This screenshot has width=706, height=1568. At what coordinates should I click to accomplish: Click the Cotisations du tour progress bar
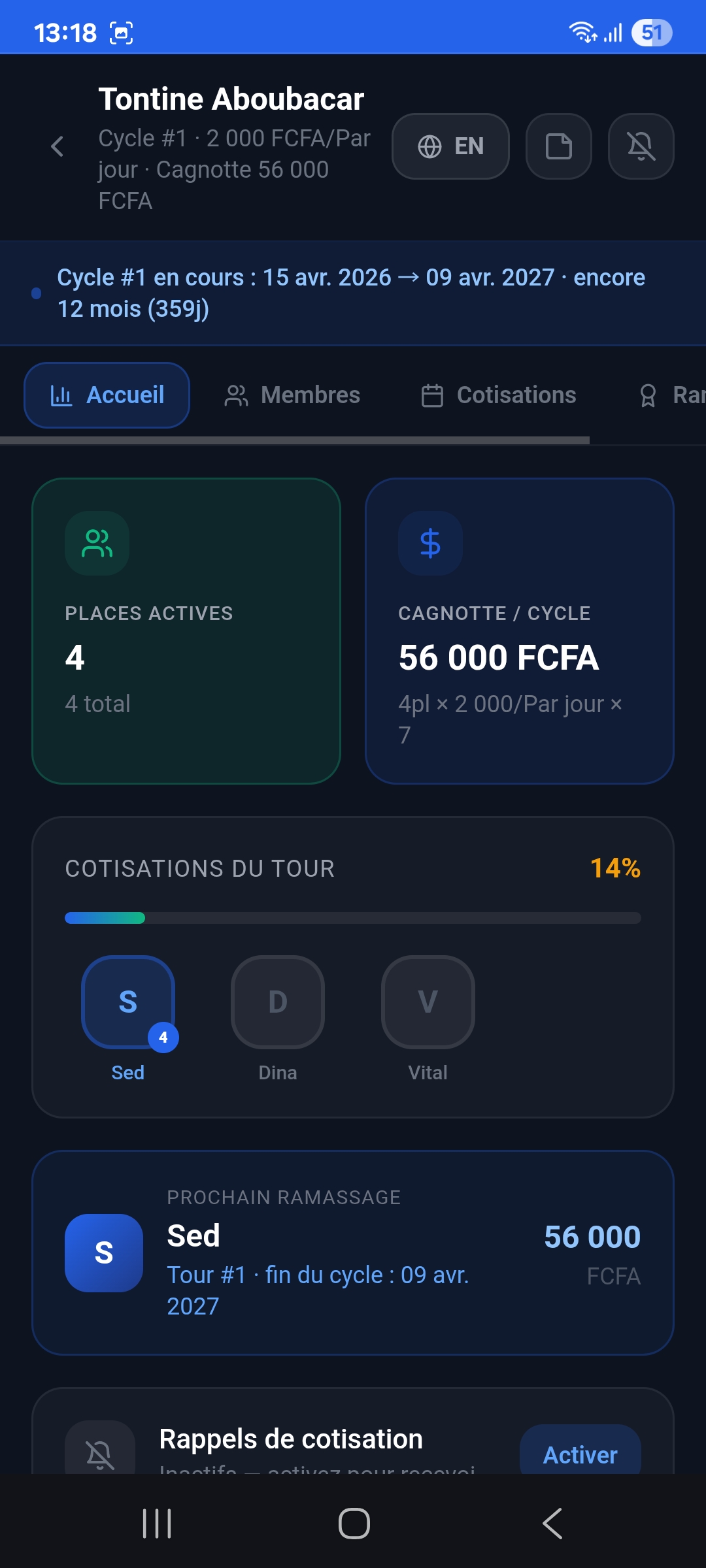pyautogui.click(x=353, y=918)
